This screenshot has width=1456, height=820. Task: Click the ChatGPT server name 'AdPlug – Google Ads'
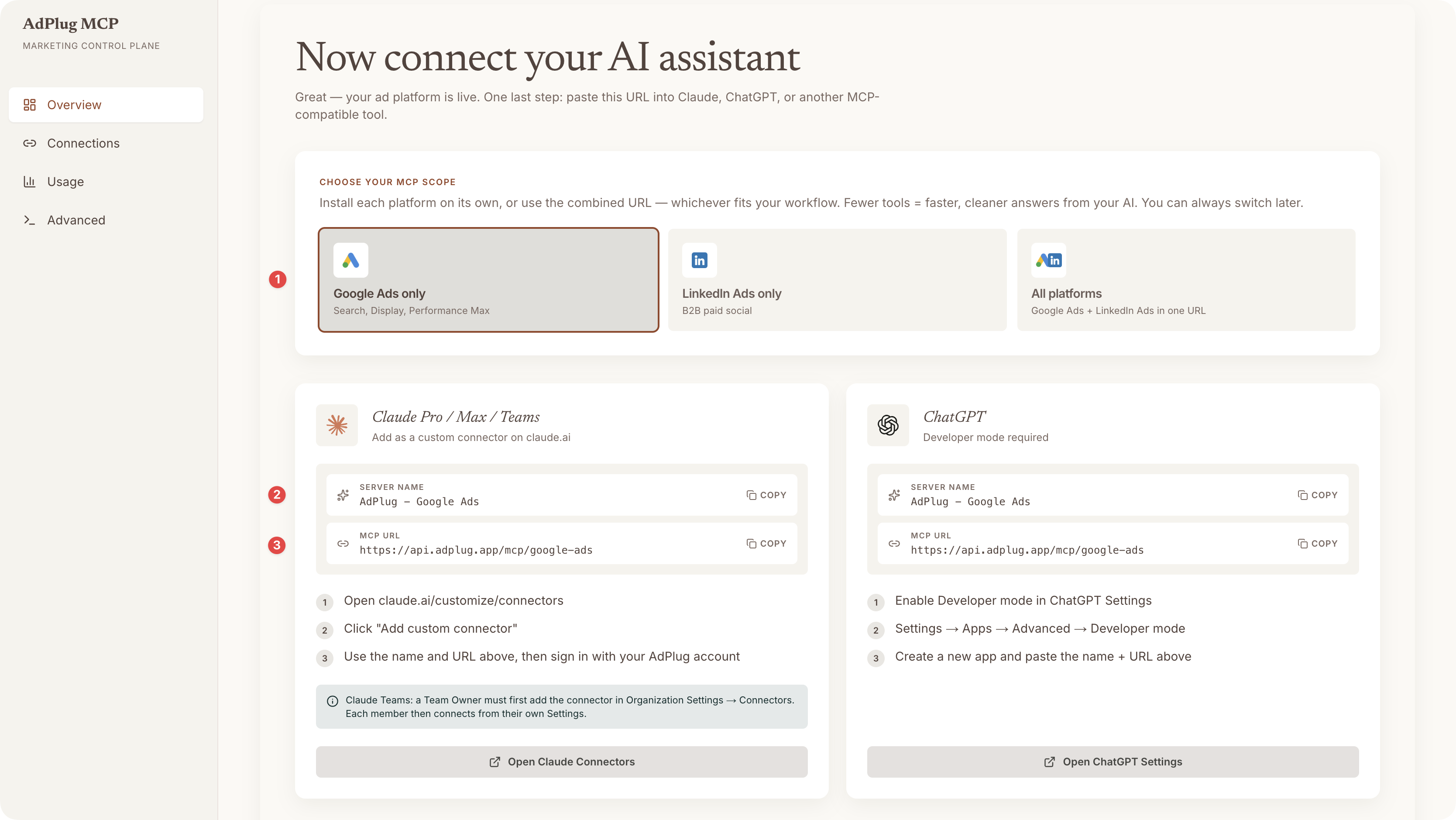(970, 502)
